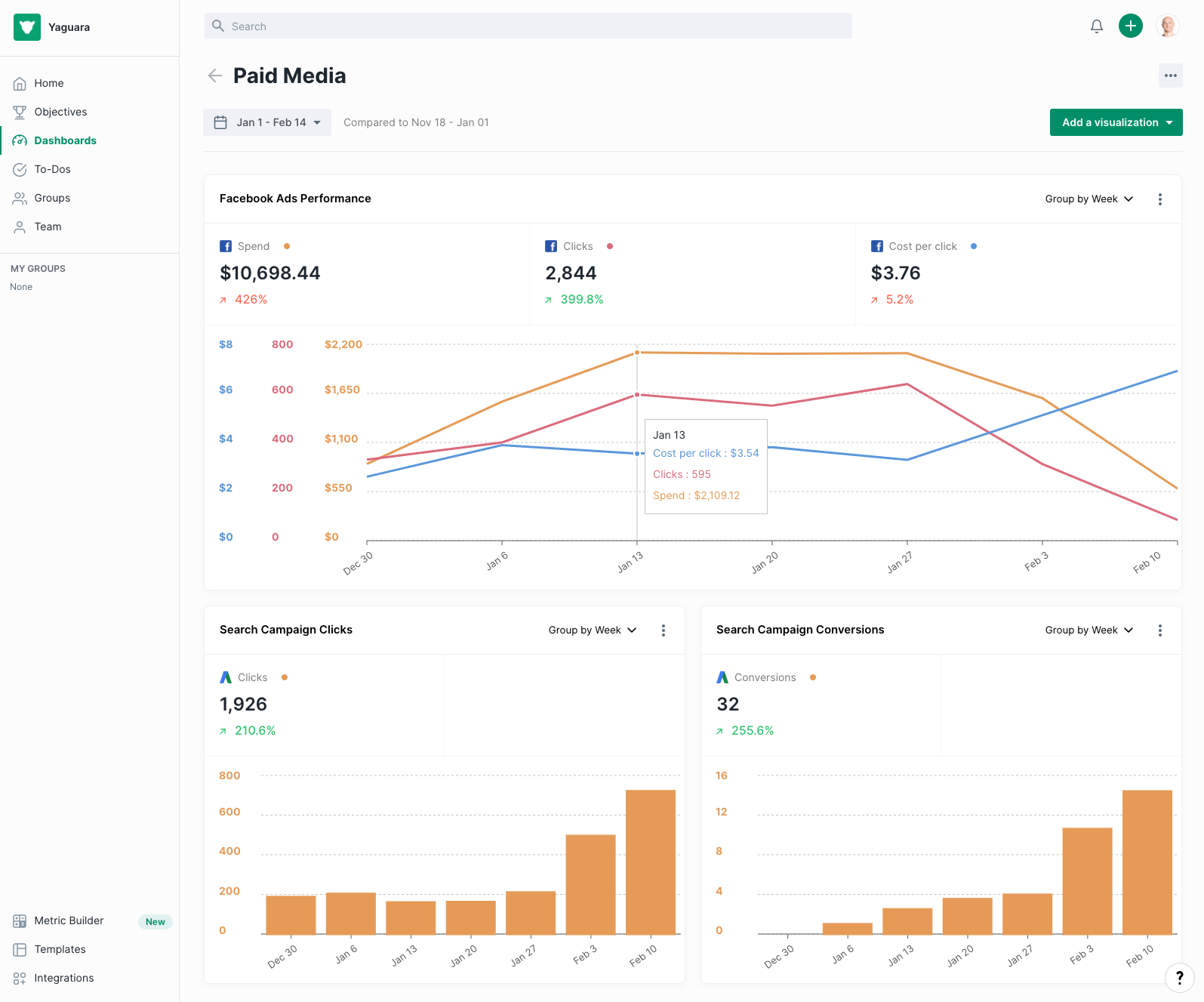Open Facebook Ads Performance card kebab menu

tap(1160, 199)
